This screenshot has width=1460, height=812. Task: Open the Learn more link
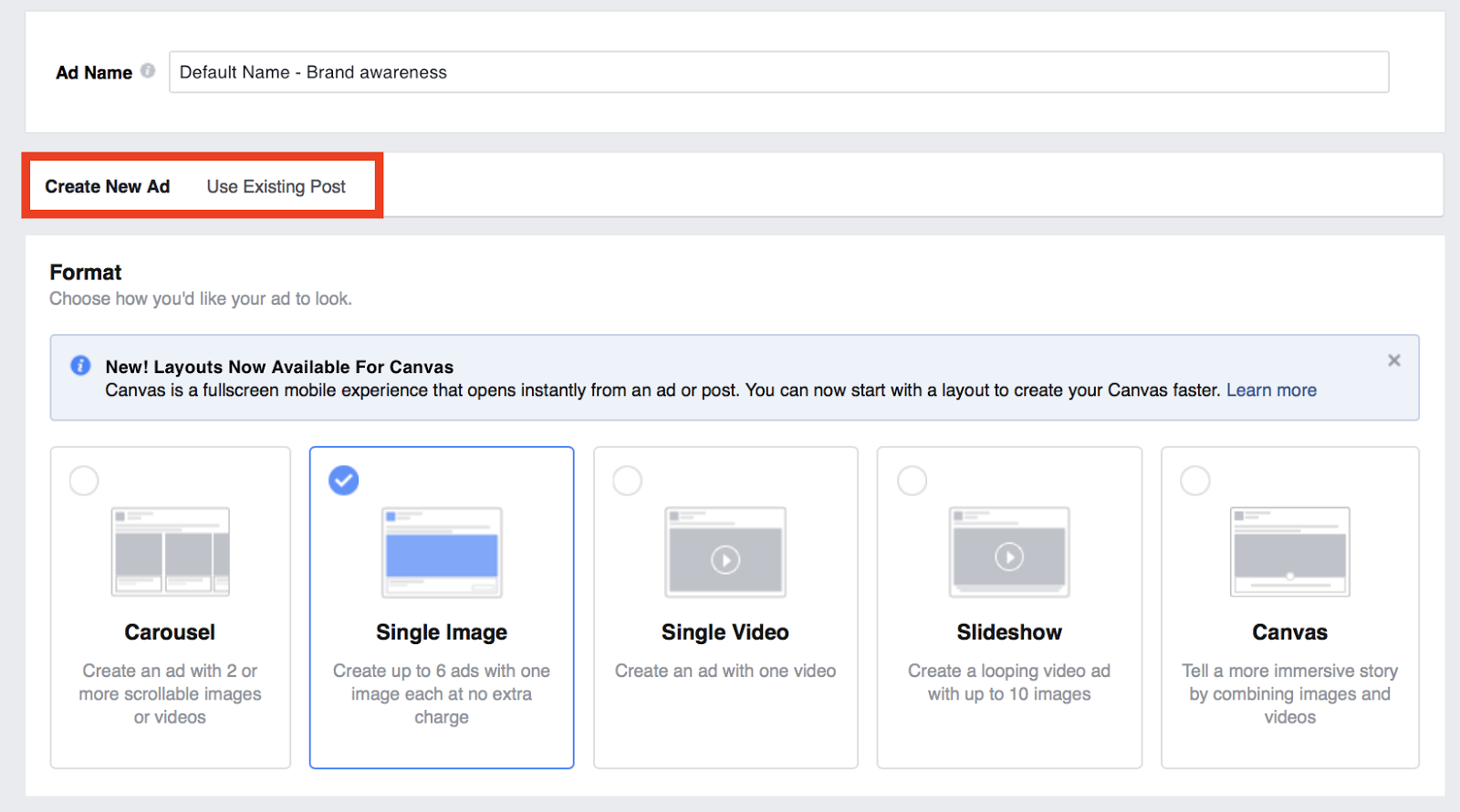click(1271, 390)
